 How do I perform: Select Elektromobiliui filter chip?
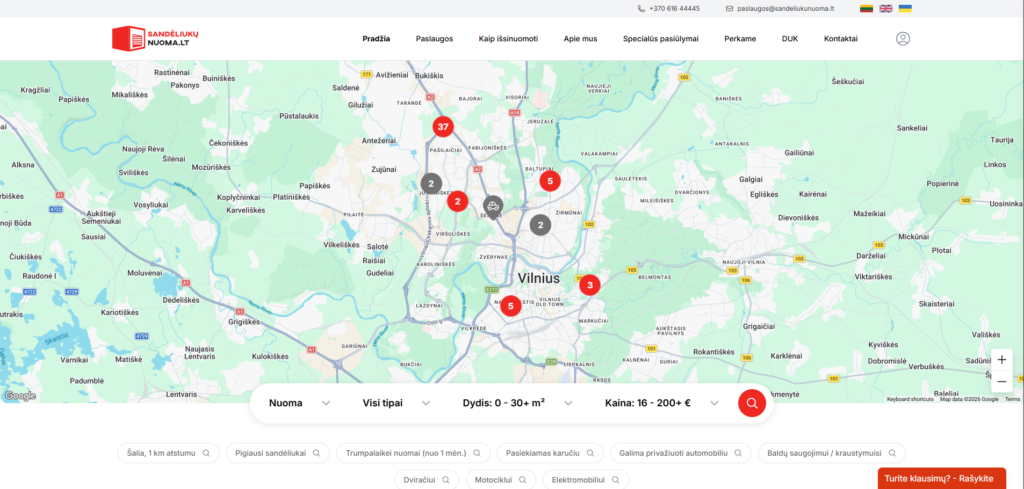pyautogui.click(x=586, y=479)
